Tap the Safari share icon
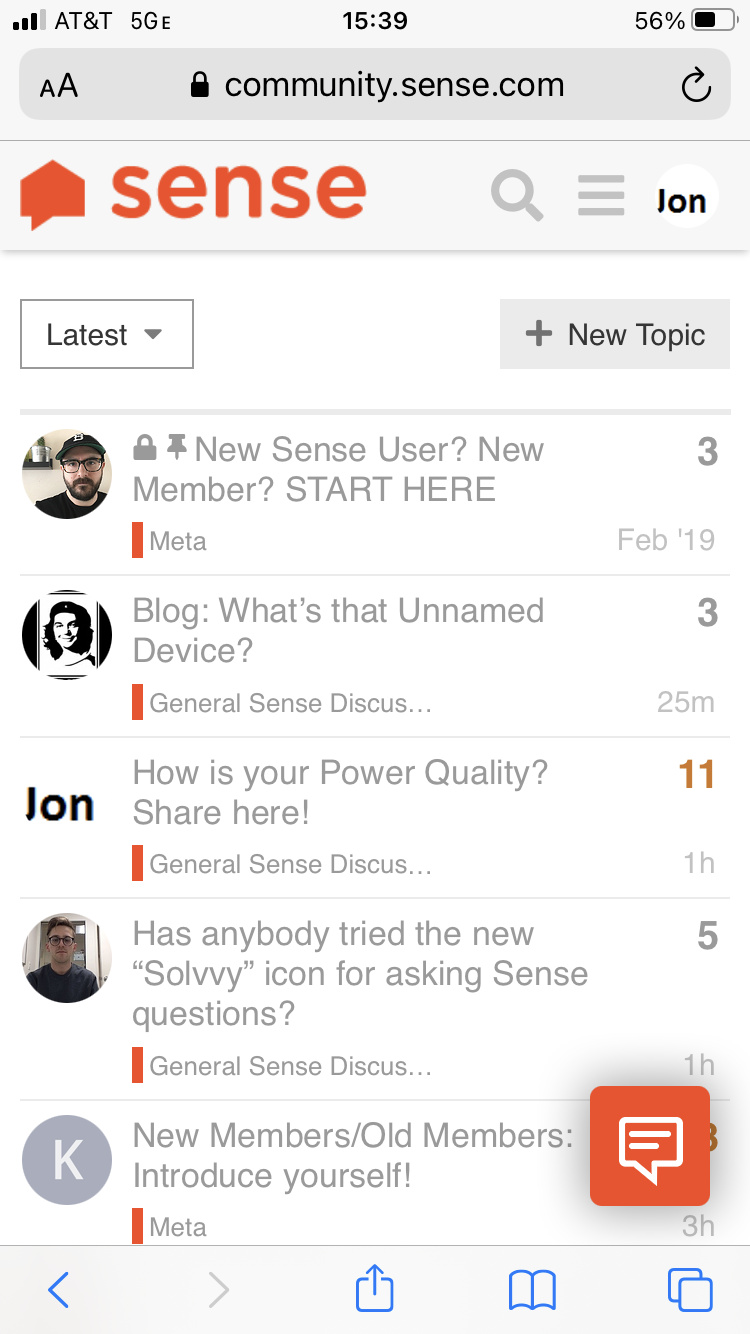The height and width of the screenshot is (1334, 750). [x=375, y=1289]
